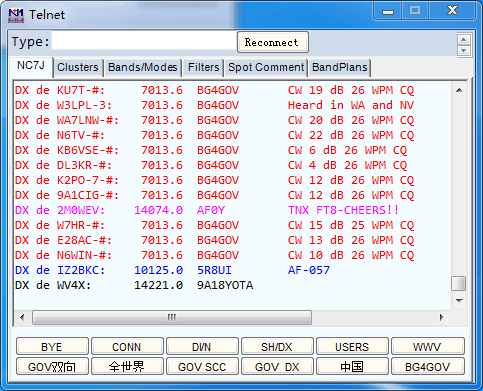Screen dimensions: 483x391
Task: Open the BandPlans tab
Action: click(x=340, y=67)
